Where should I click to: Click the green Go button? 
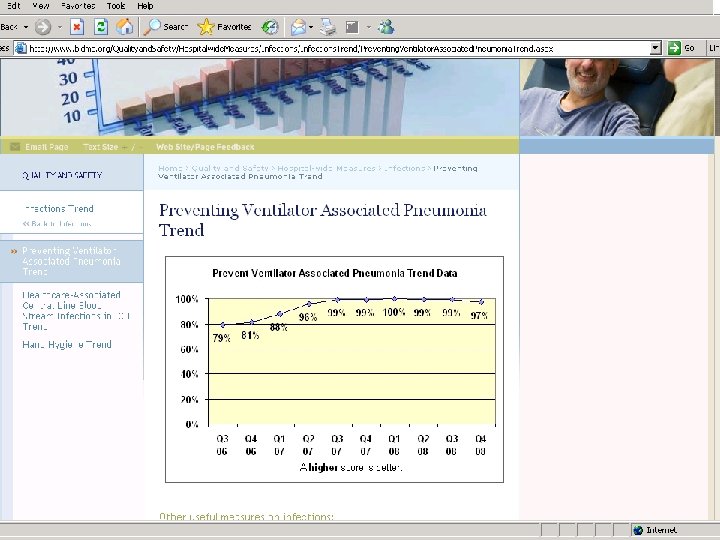[681, 48]
